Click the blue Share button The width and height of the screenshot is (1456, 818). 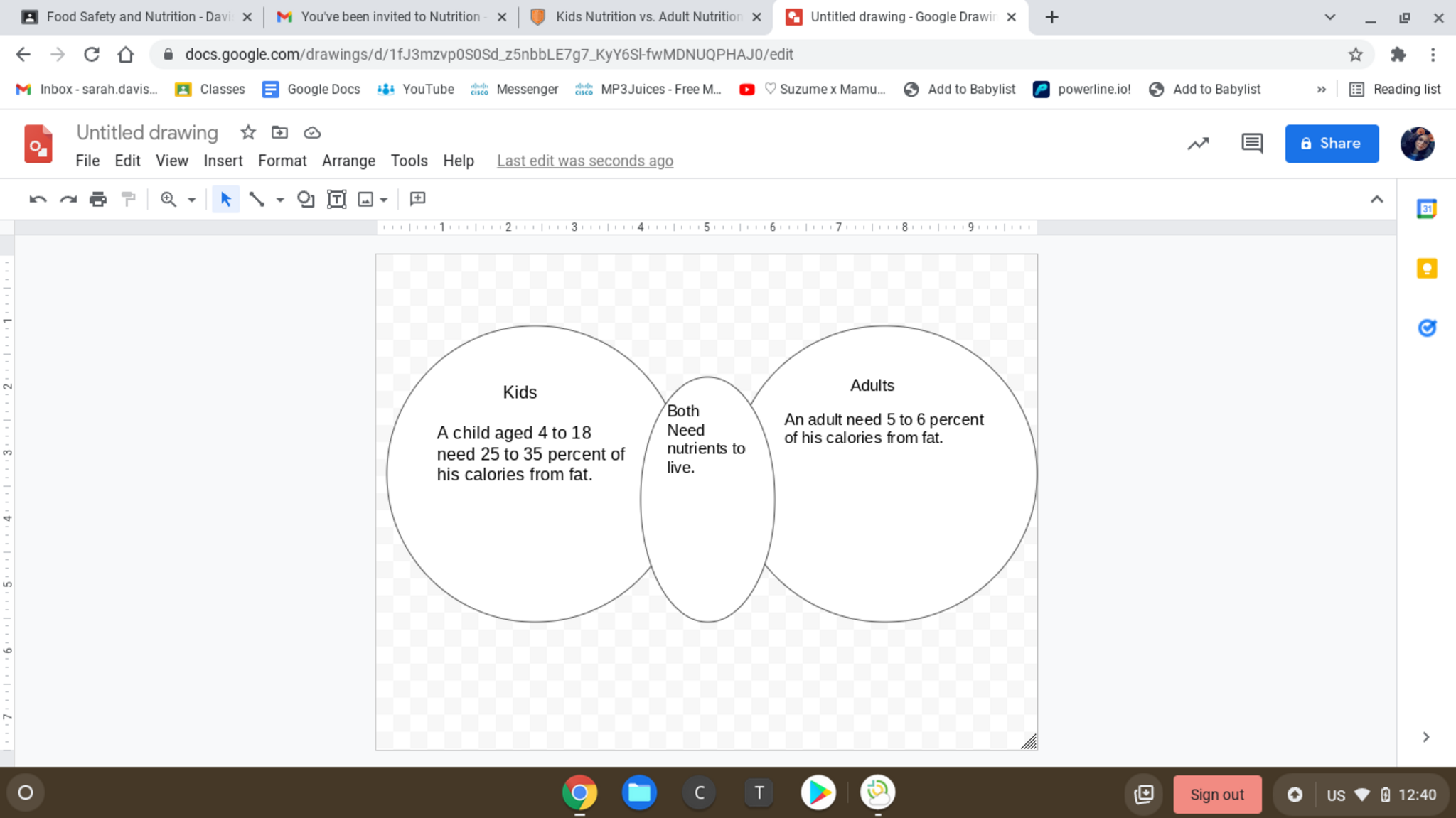(1331, 144)
